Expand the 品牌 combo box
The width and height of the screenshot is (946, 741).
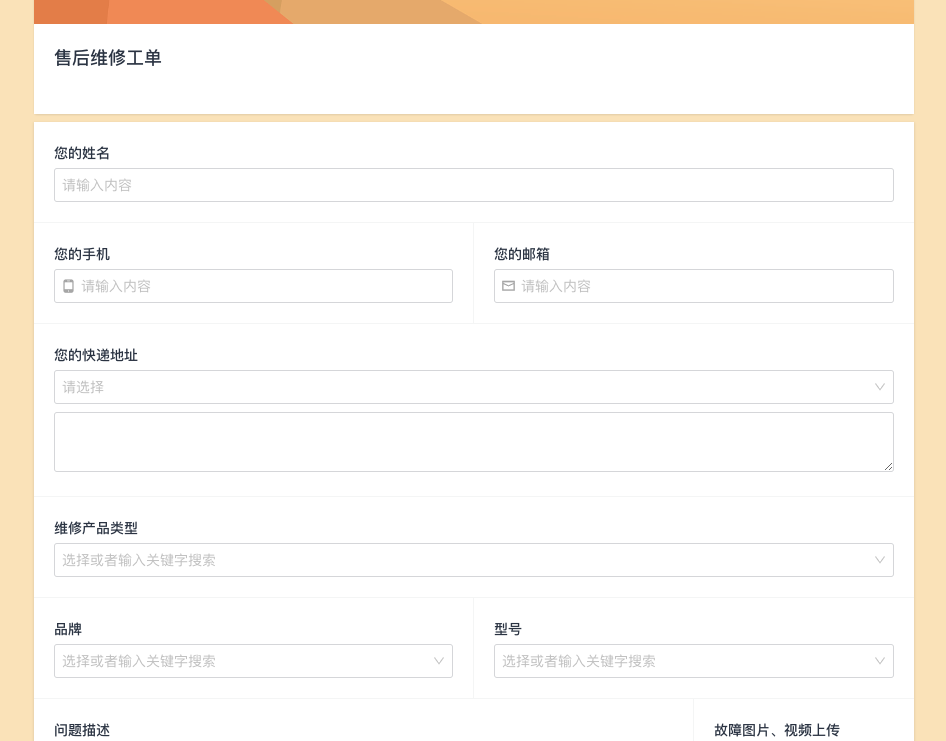[253, 661]
